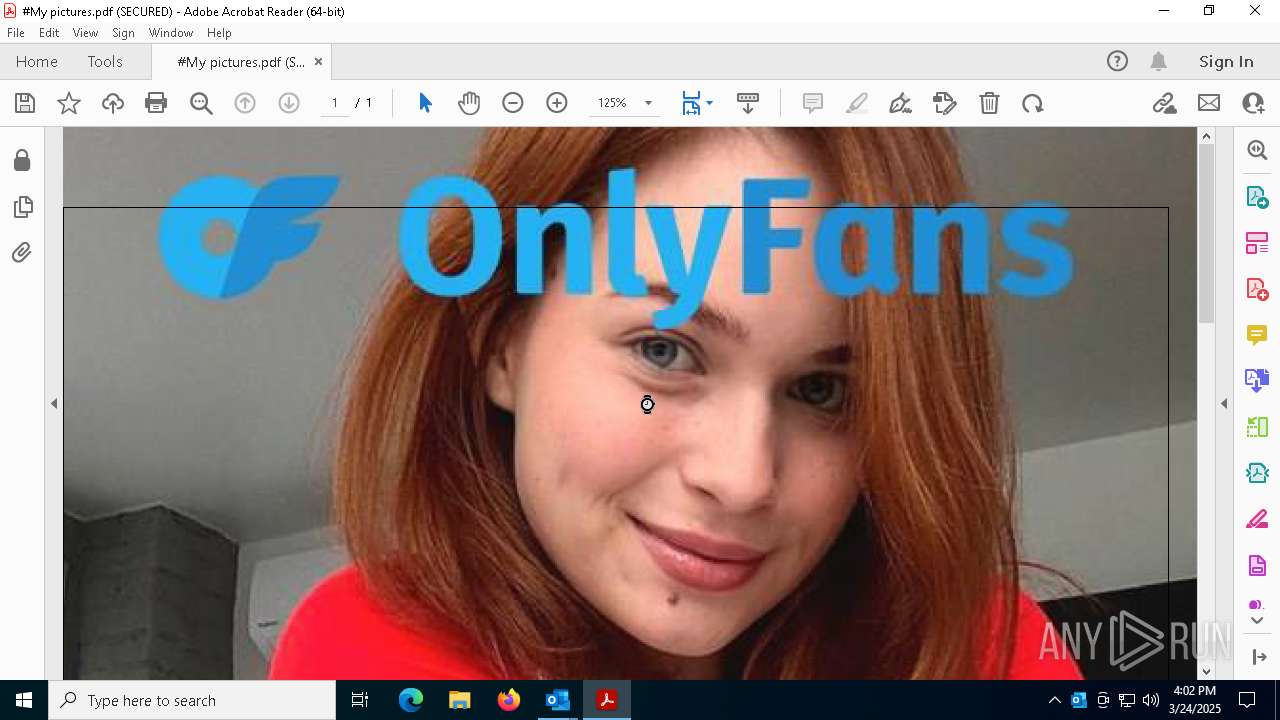Open the Sign menu
The height and width of the screenshot is (720, 1280).
(x=123, y=33)
